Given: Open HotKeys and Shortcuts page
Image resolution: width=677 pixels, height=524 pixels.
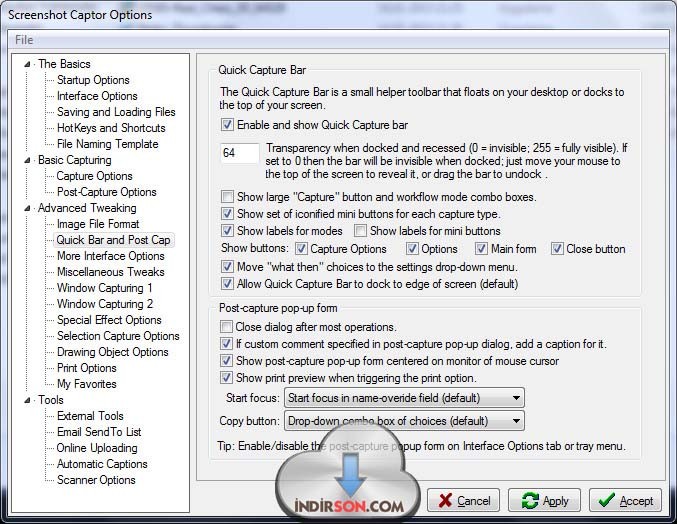Looking at the screenshot, I should pos(111,128).
